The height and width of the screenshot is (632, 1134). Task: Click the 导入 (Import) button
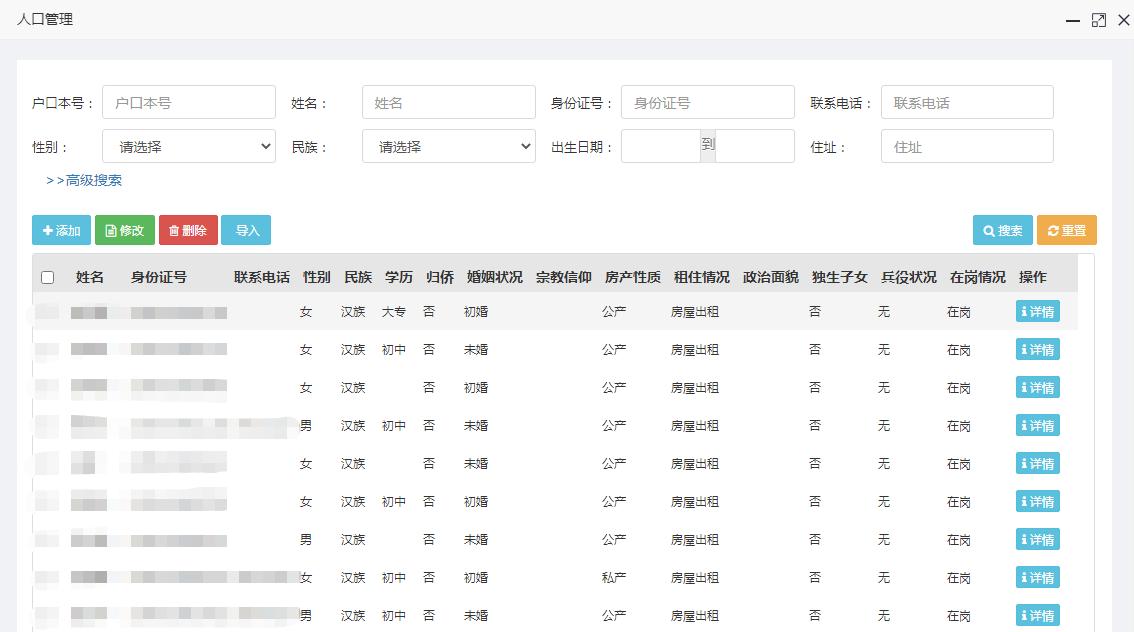246,229
